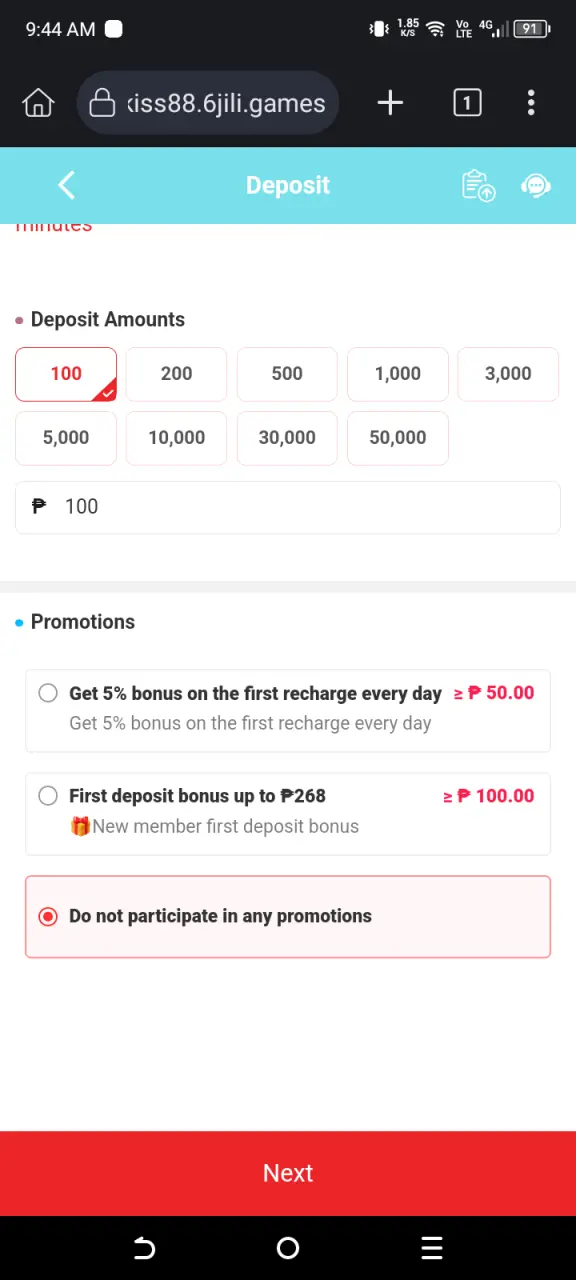Viewport: 576px width, 1280px height.
Task: Open the browser three-dot menu
Action: click(x=531, y=102)
